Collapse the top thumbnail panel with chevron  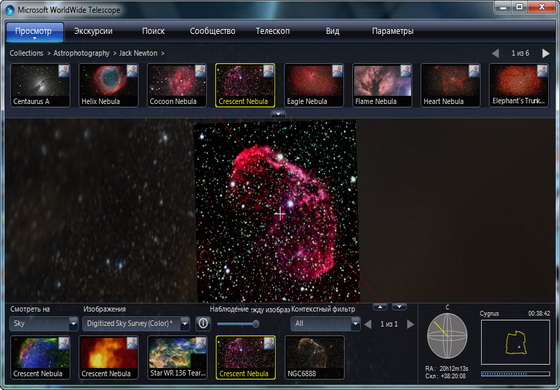coord(278,114)
